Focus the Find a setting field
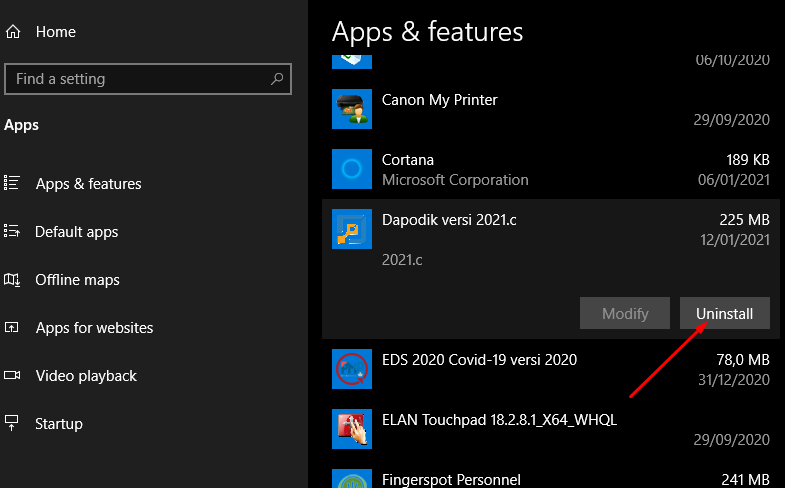This screenshot has width=785, height=488. (148, 79)
